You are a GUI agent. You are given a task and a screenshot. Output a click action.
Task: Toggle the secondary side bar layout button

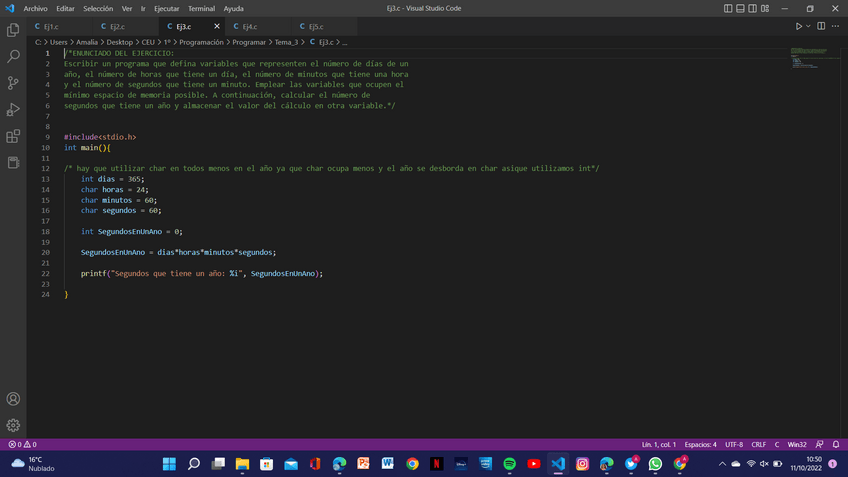click(754, 8)
